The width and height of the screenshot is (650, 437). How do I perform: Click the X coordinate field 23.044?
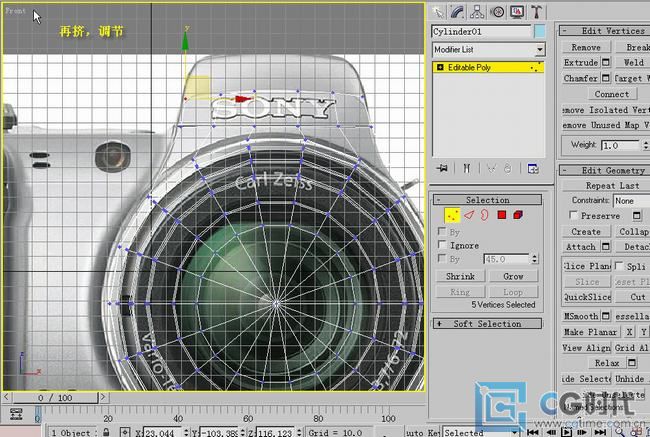pyautogui.click(x=162, y=432)
